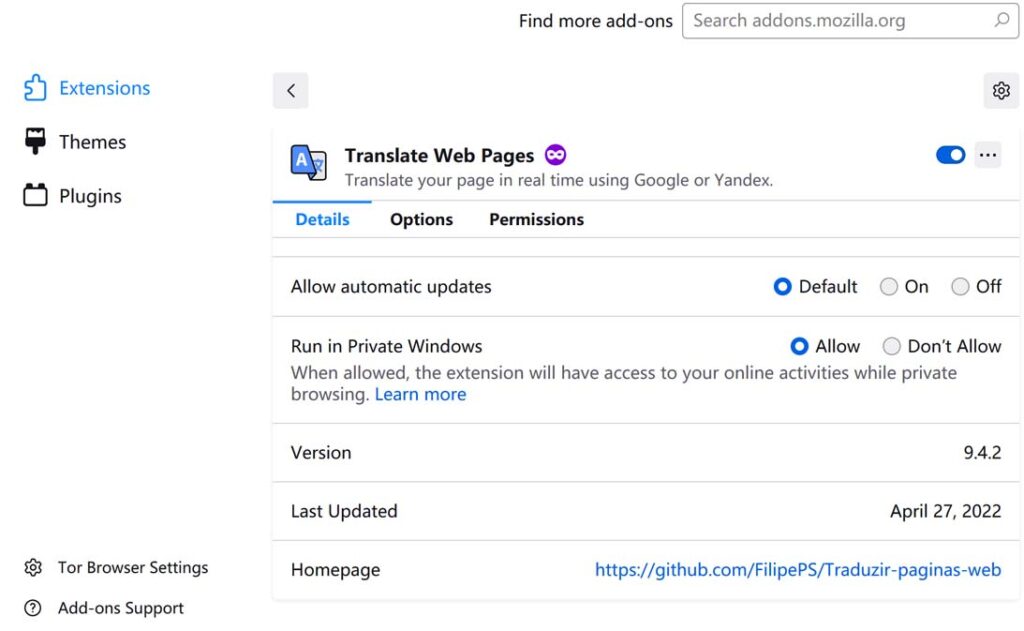Click the Translate Web Pages title
1024x631 pixels.
click(440, 155)
